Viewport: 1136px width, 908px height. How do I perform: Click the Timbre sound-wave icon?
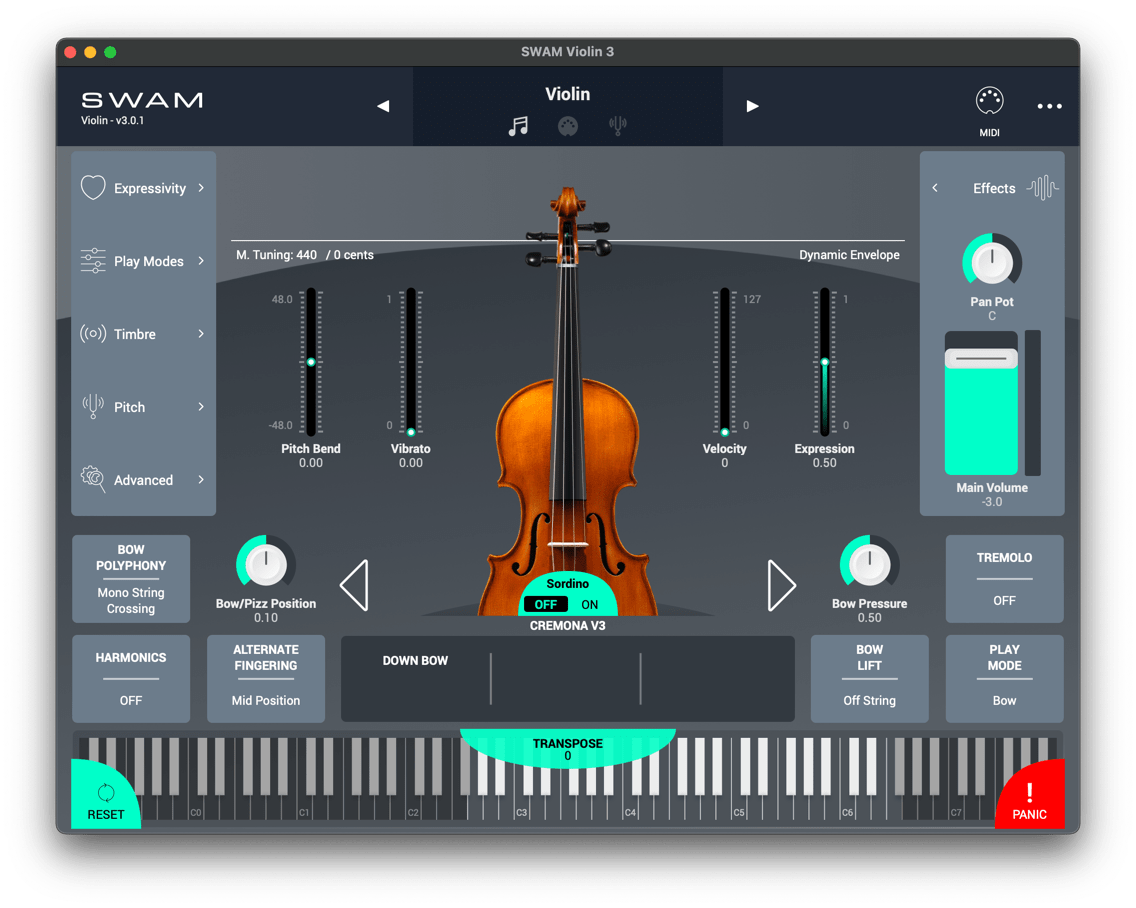pyautogui.click(x=93, y=333)
